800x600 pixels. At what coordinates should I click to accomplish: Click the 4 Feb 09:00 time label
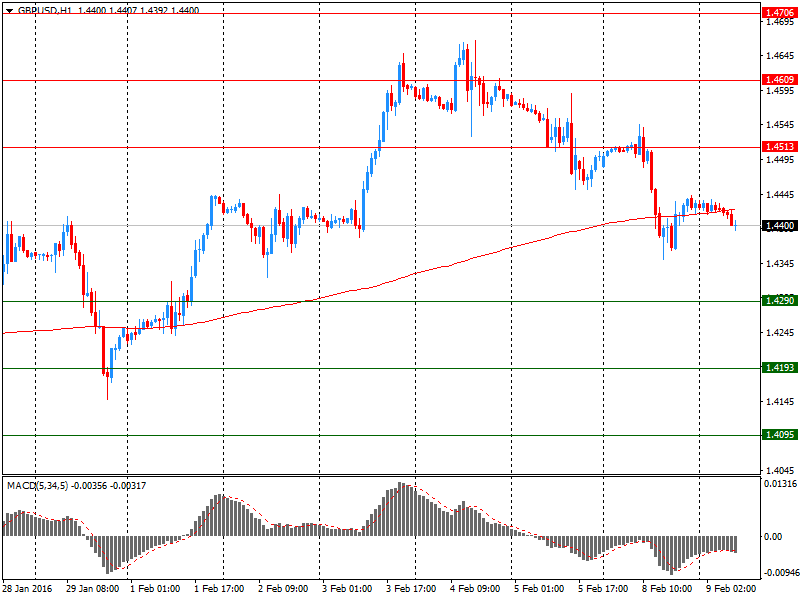pyautogui.click(x=475, y=589)
